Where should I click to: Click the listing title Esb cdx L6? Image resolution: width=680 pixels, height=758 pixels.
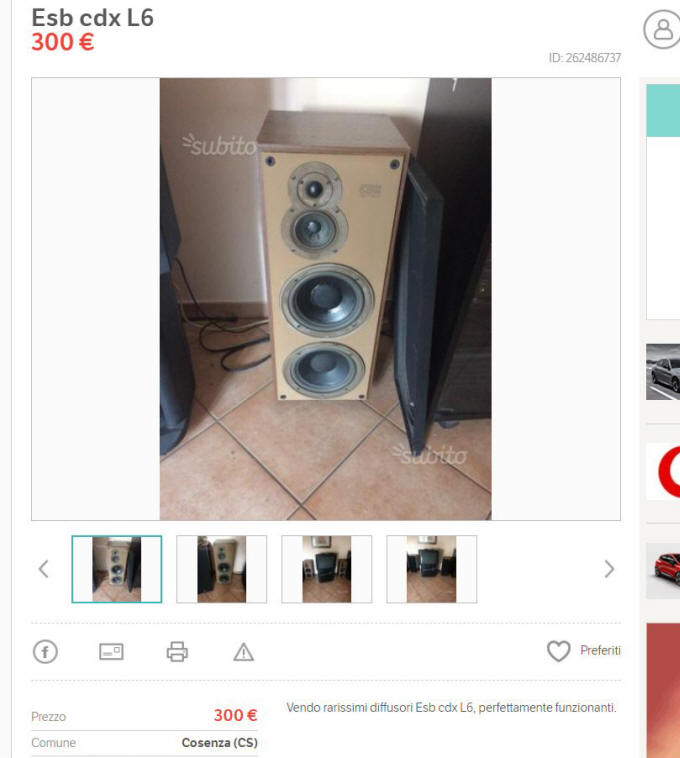[92, 18]
